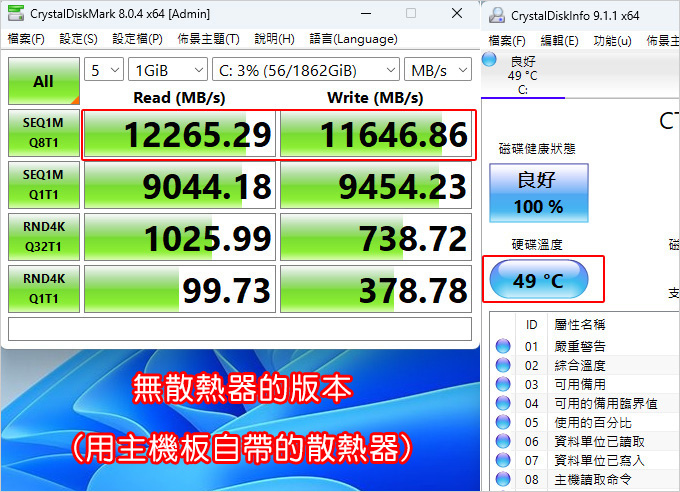Click the SEQ1M Q8T1 read result 12265.29
Screen dimensions: 680x492
pyautogui.click(x=180, y=134)
